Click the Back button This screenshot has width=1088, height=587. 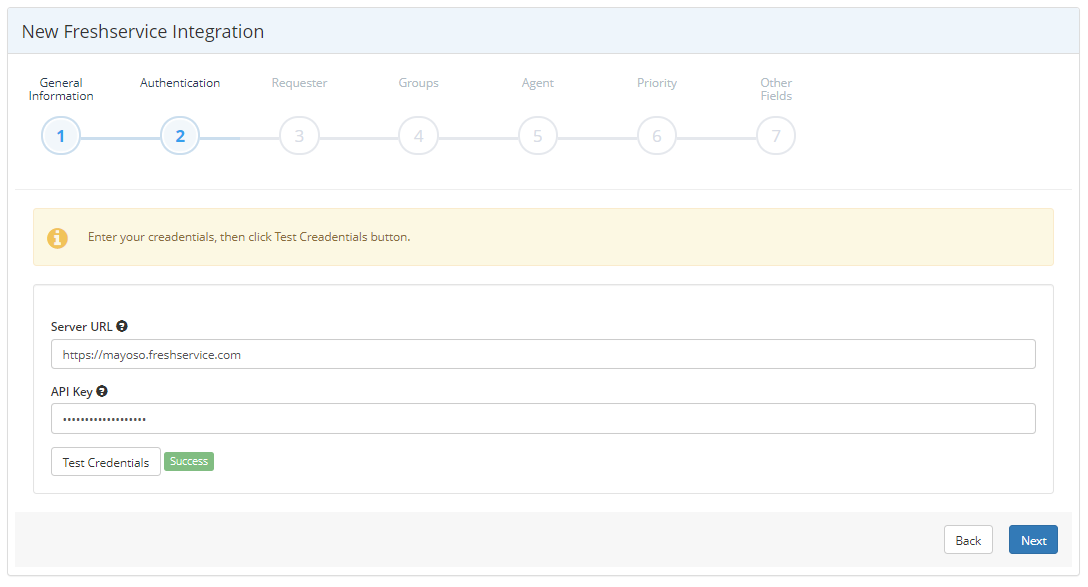968,539
